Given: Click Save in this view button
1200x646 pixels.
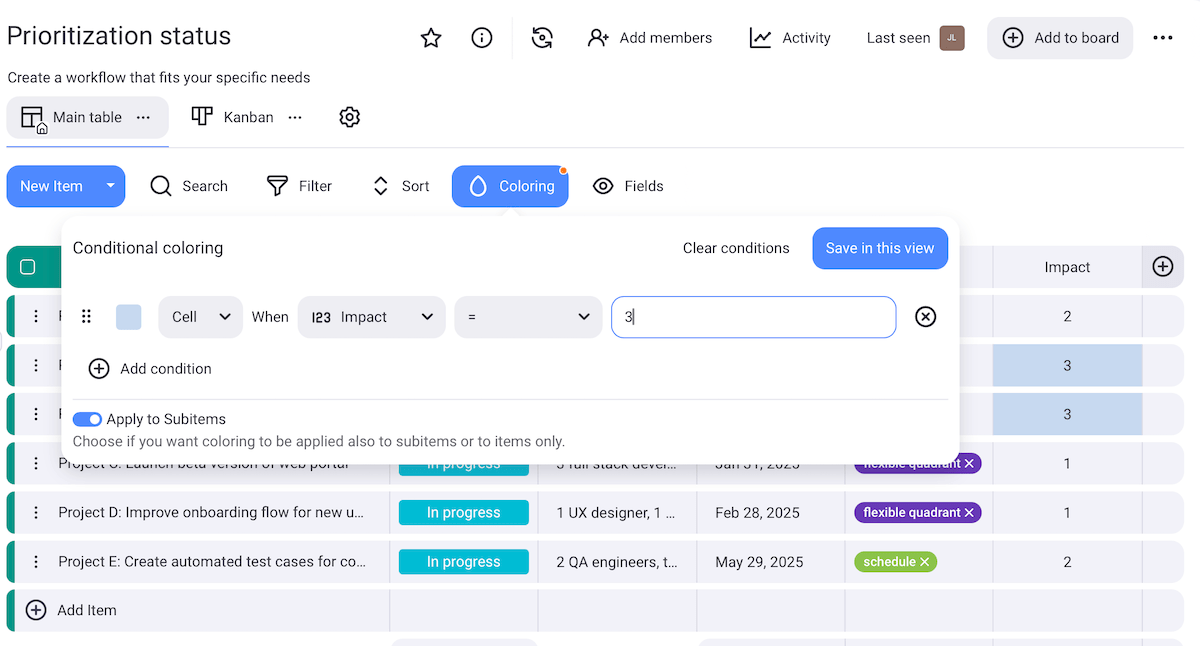Looking at the screenshot, I should [x=880, y=248].
